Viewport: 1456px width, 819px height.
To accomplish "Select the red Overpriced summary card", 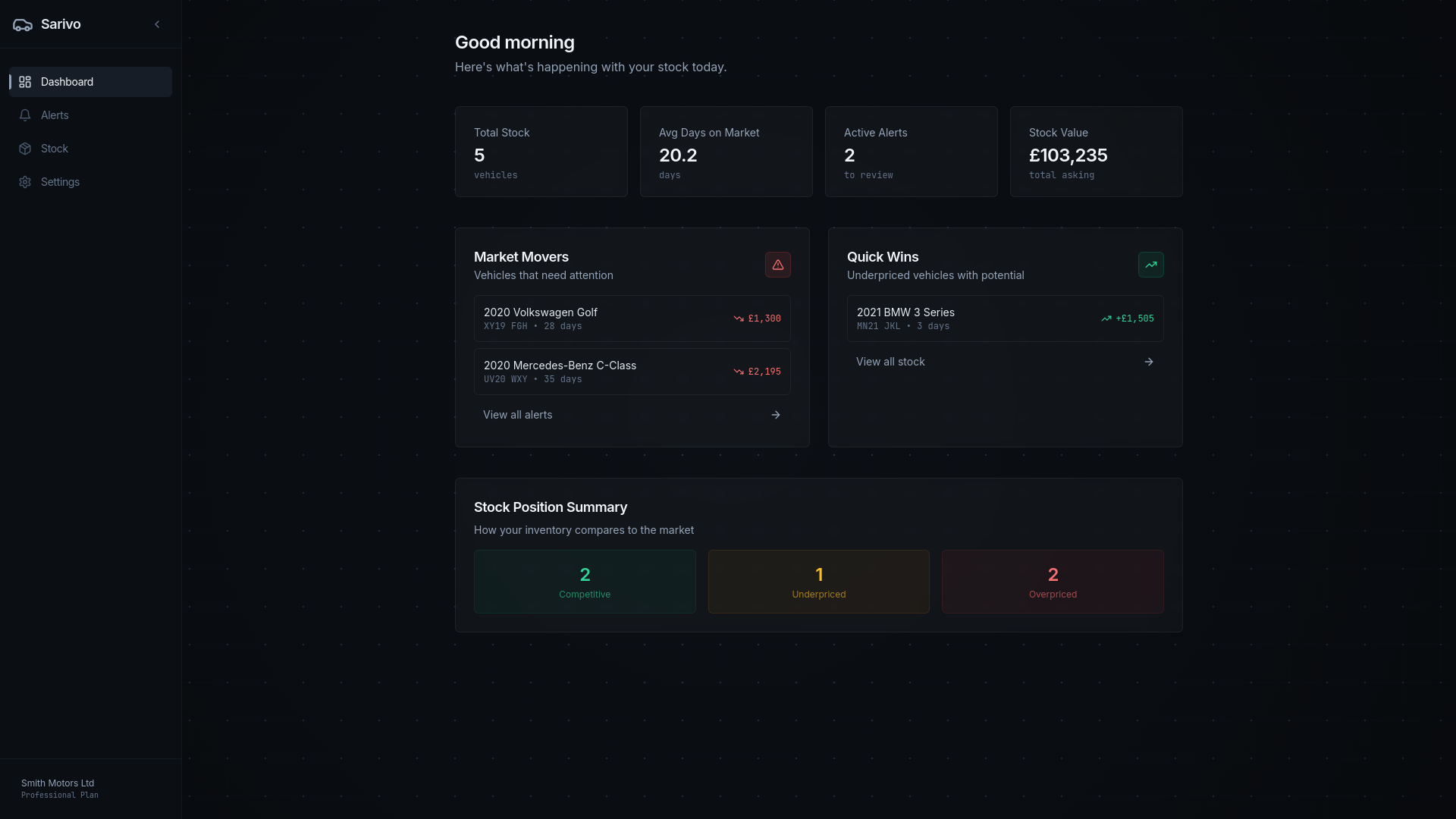I will [1053, 582].
